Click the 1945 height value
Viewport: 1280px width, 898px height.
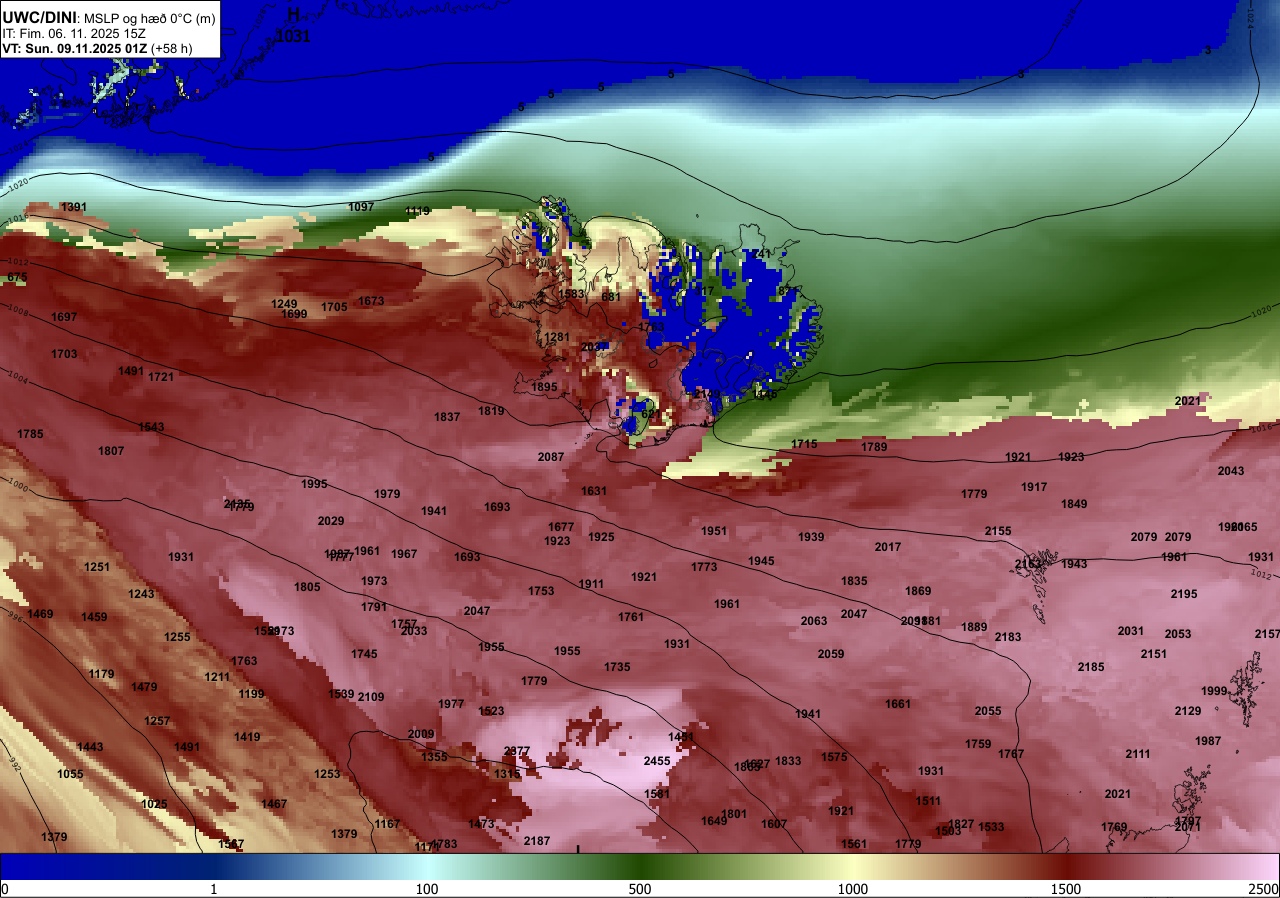[x=761, y=561]
